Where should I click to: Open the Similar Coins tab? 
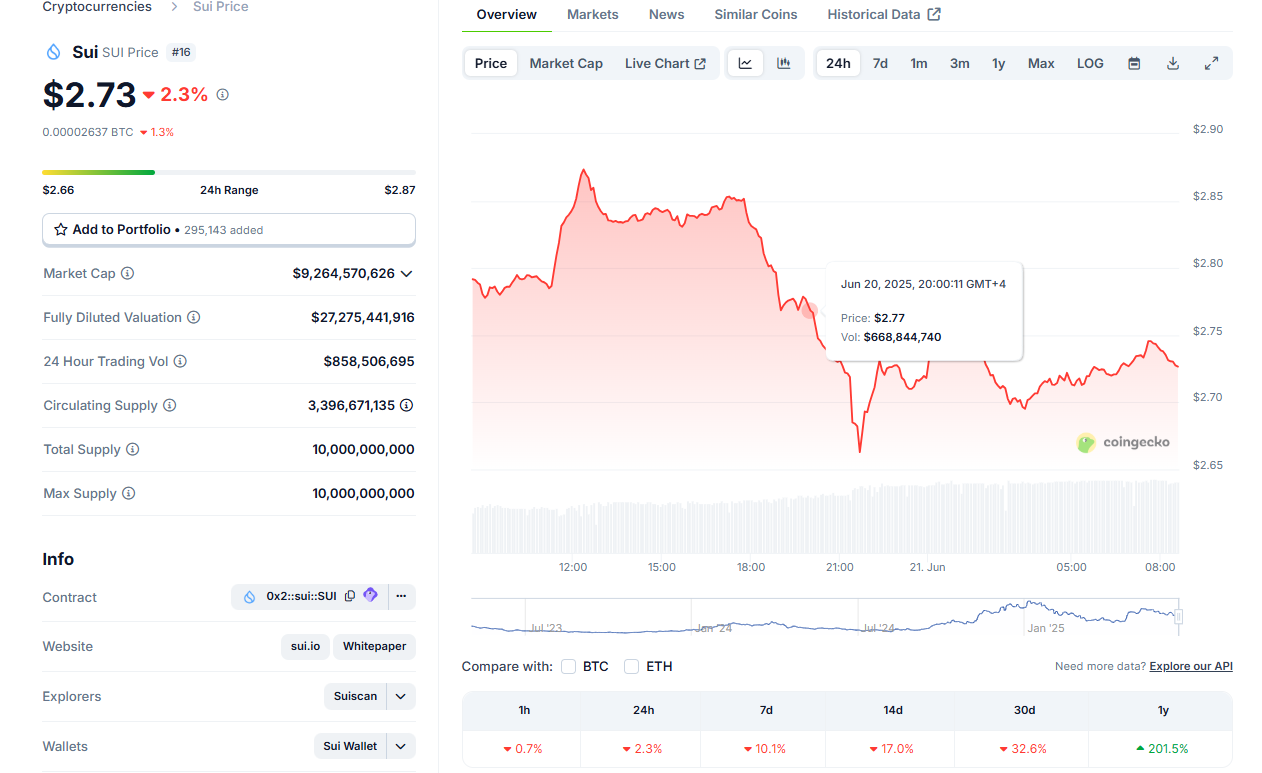(x=756, y=15)
